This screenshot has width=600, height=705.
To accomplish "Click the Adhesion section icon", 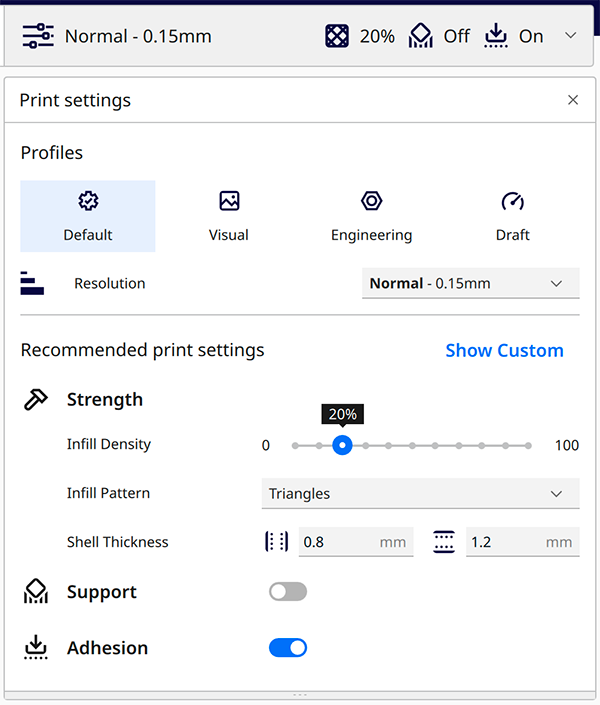I will tap(35, 648).
